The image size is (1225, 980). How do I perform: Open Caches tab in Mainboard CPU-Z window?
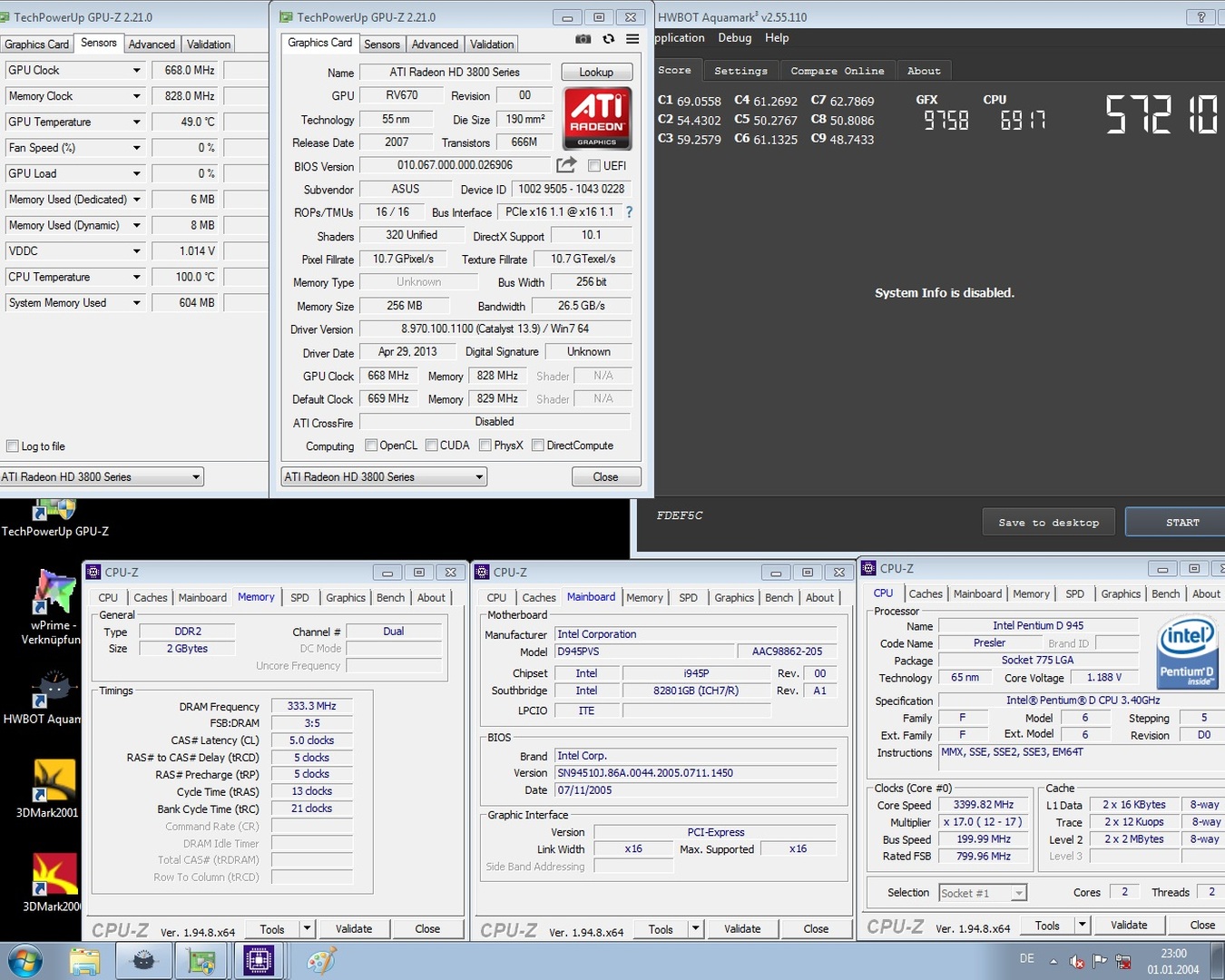538,597
